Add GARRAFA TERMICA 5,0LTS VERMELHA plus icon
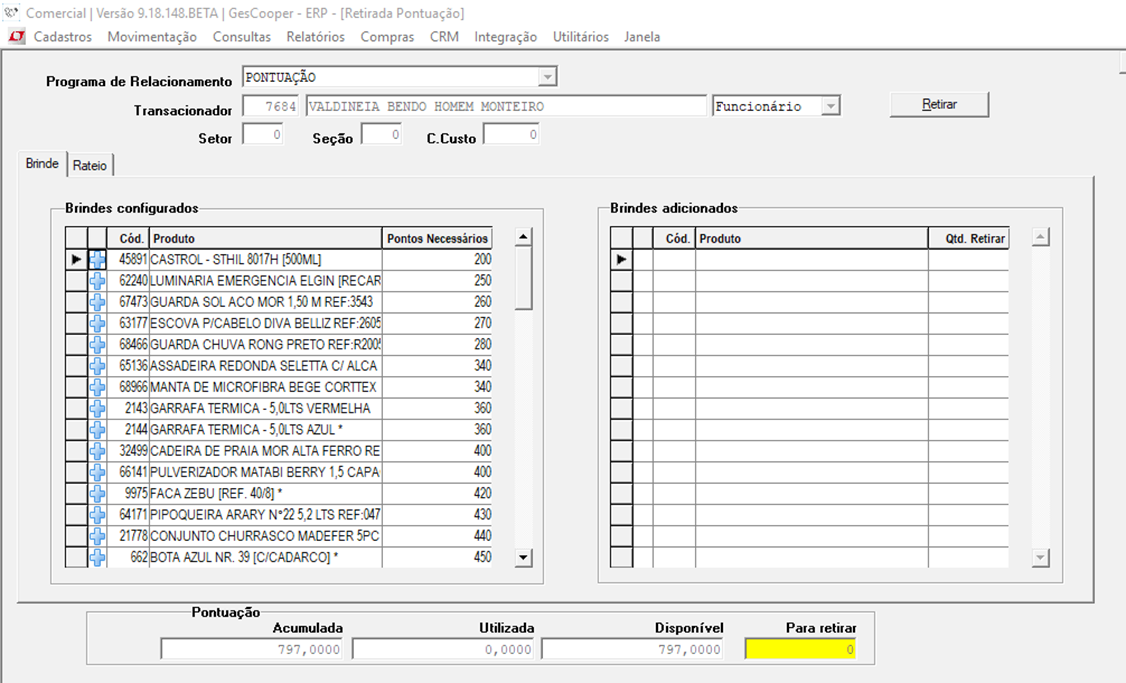The width and height of the screenshot is (1126, 683). (x=97, y=408)
